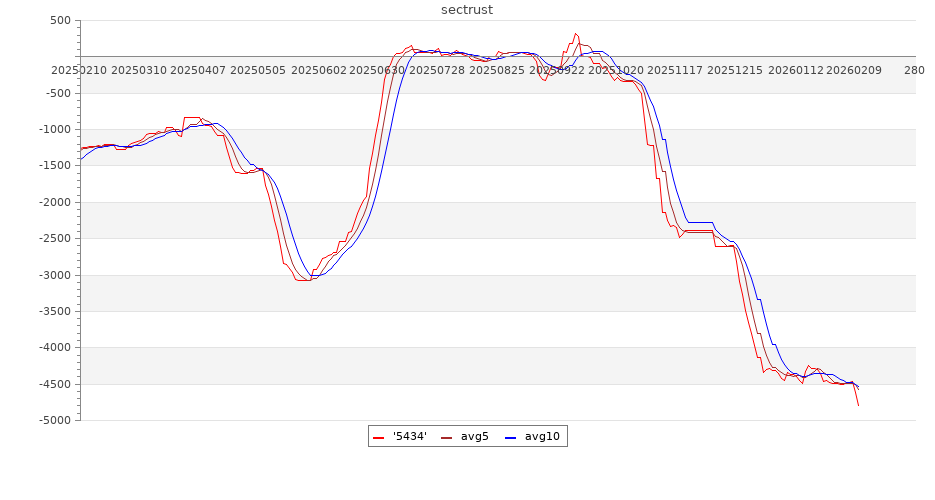The width and height of the screenshot is (935, 500).
Task: Select the avg10 legend label
Action: [542, 436]
